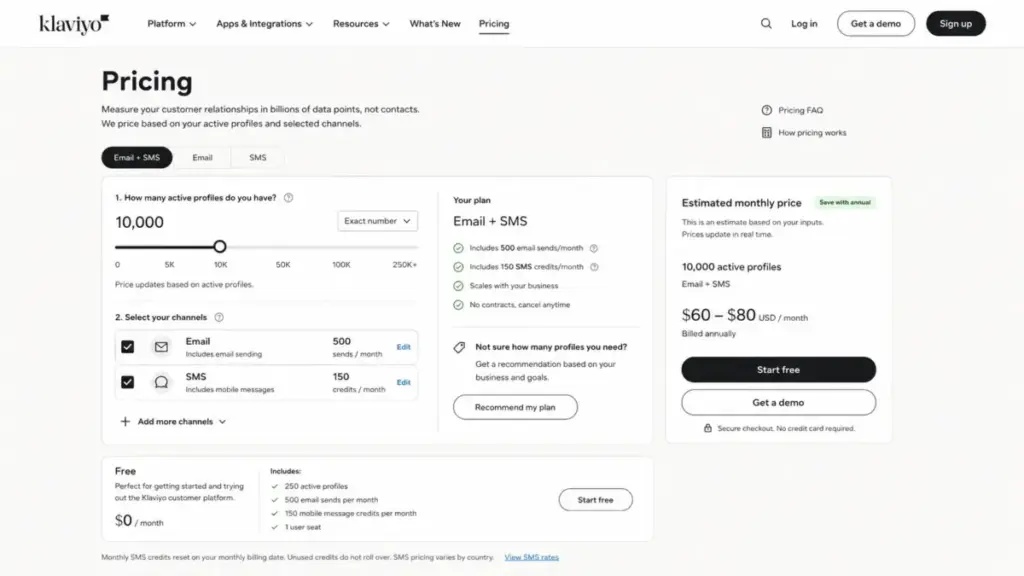
Task: Click the 5K slider label
Action: click(x=170, y=265)
